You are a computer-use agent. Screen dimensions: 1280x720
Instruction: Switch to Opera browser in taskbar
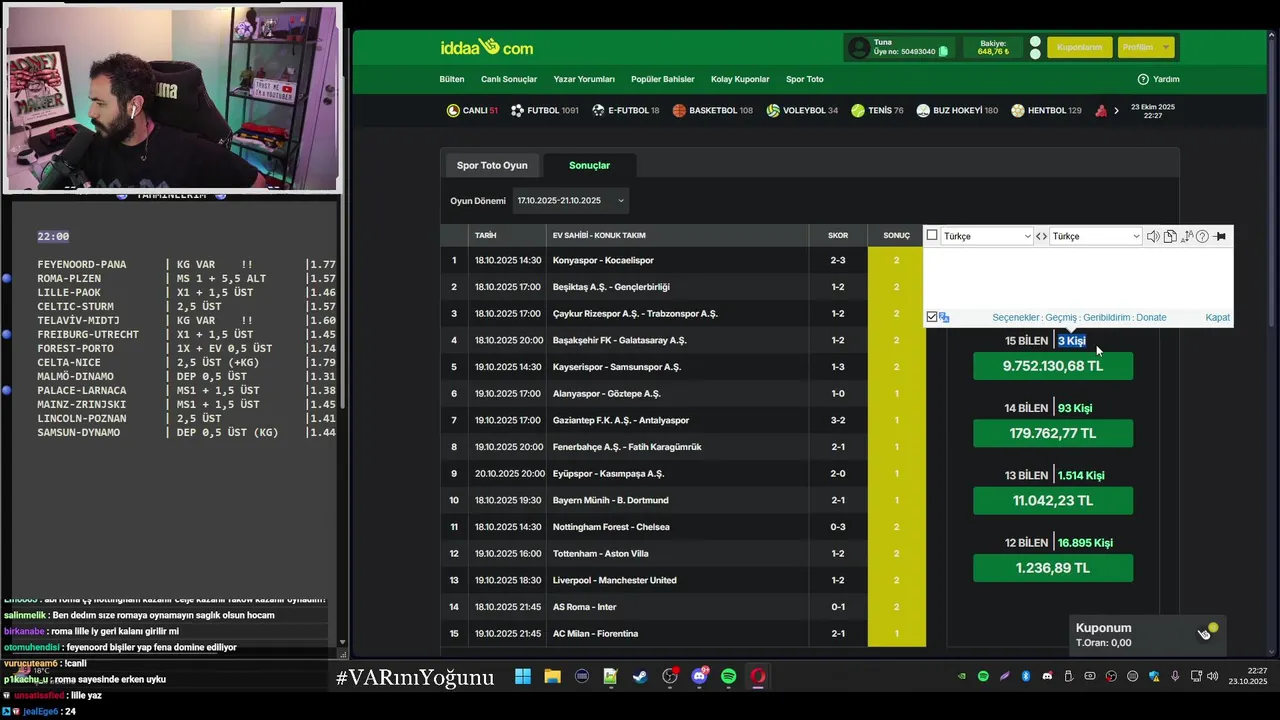tap(758, 677)
